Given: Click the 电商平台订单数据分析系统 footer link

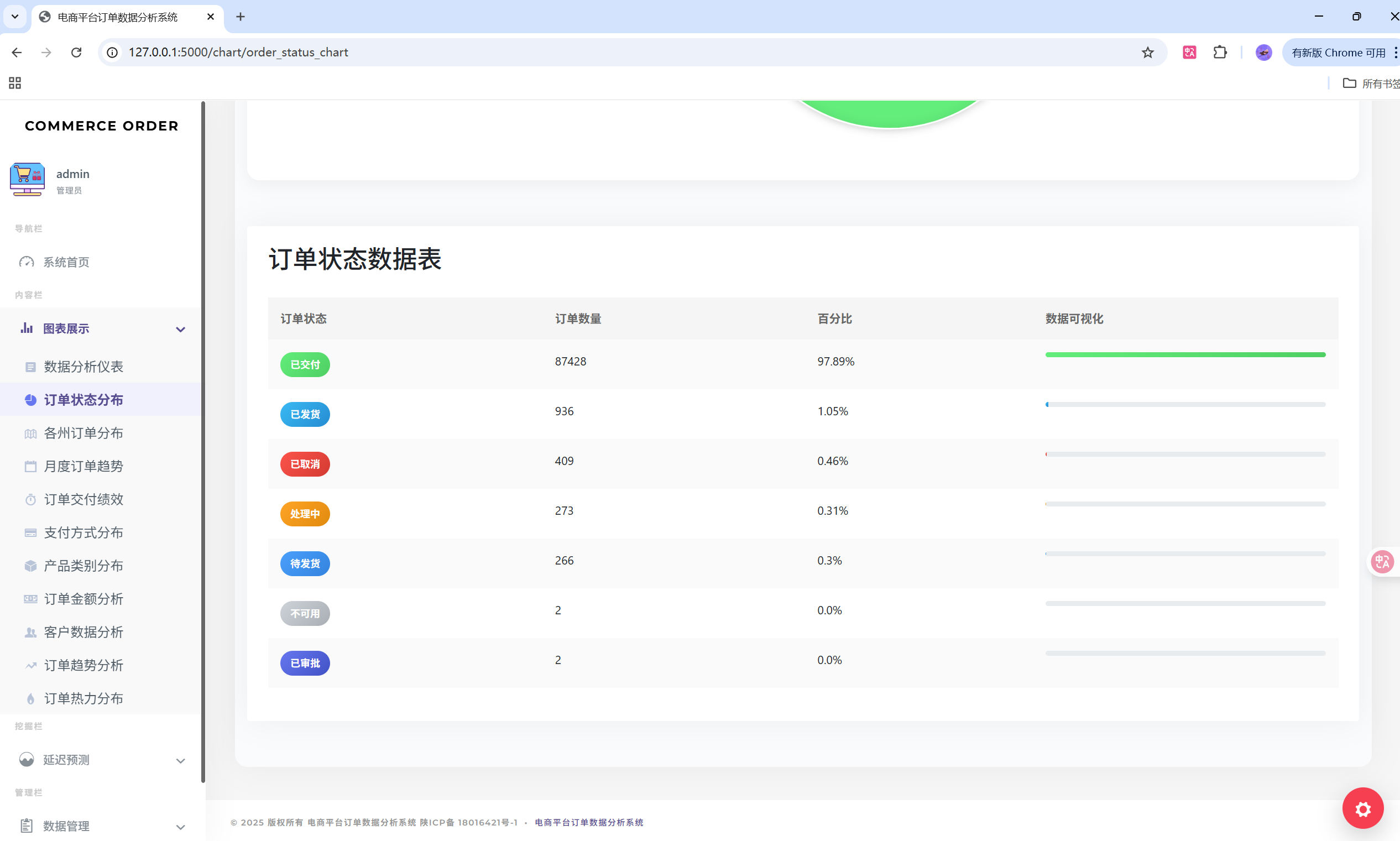Looking at the screenshot, I should (589, 822).
